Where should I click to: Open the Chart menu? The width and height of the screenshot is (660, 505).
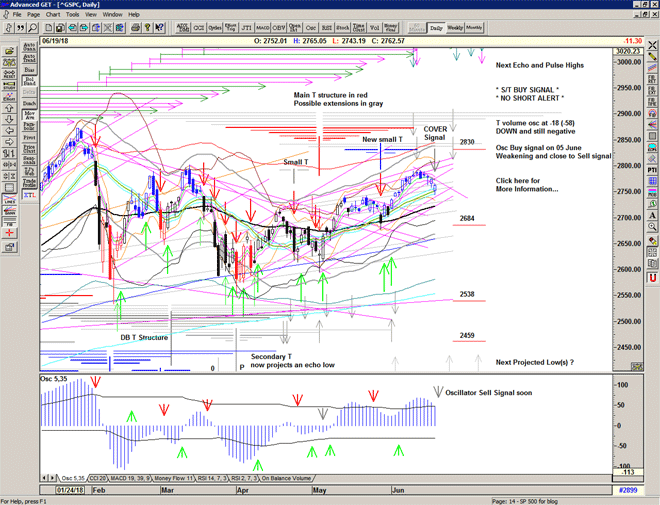tap(52, 15)
